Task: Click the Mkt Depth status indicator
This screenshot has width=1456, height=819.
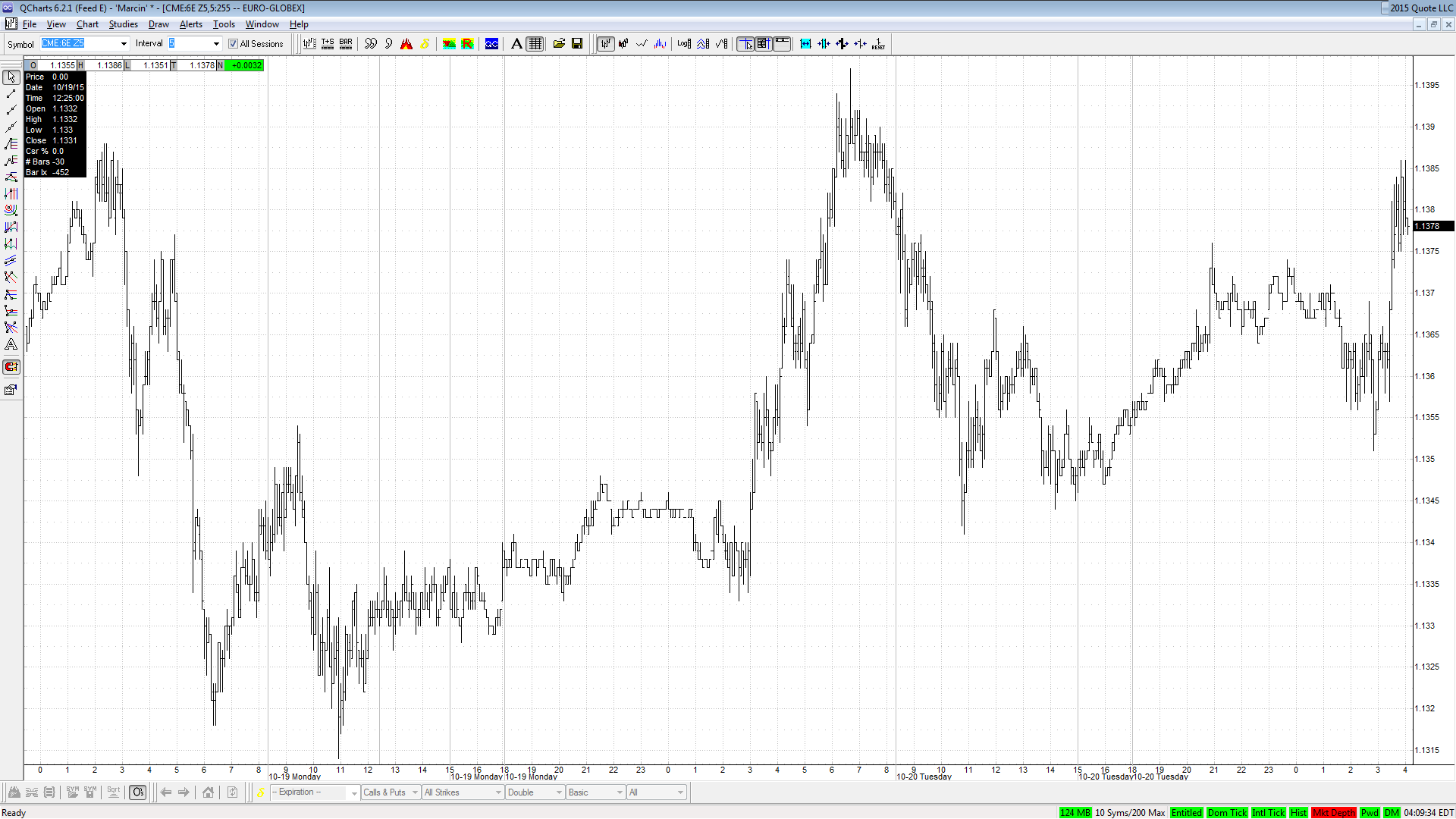Action: tap(1334, 813)
